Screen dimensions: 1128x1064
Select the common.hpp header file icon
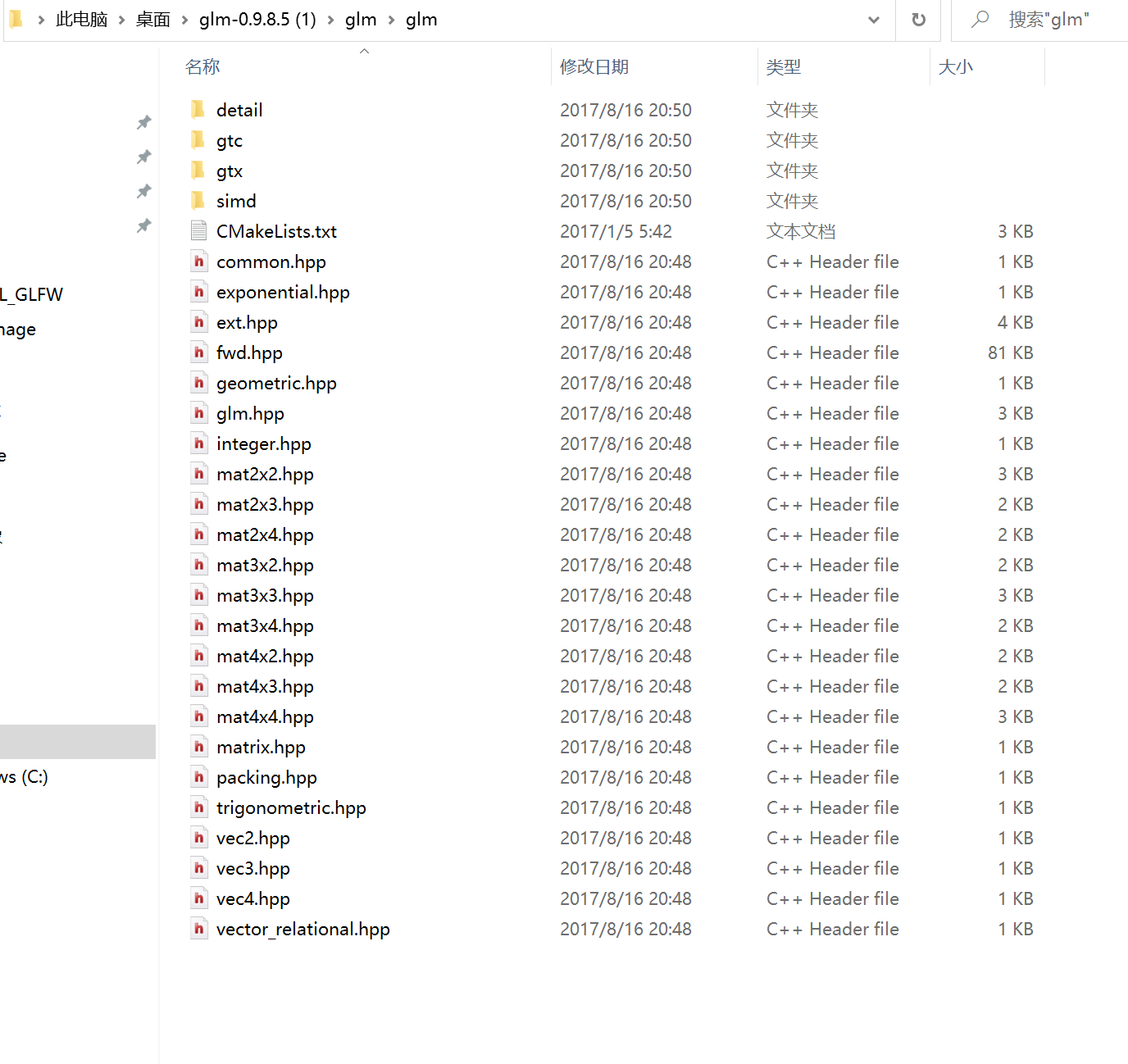(x=198, y=261)
